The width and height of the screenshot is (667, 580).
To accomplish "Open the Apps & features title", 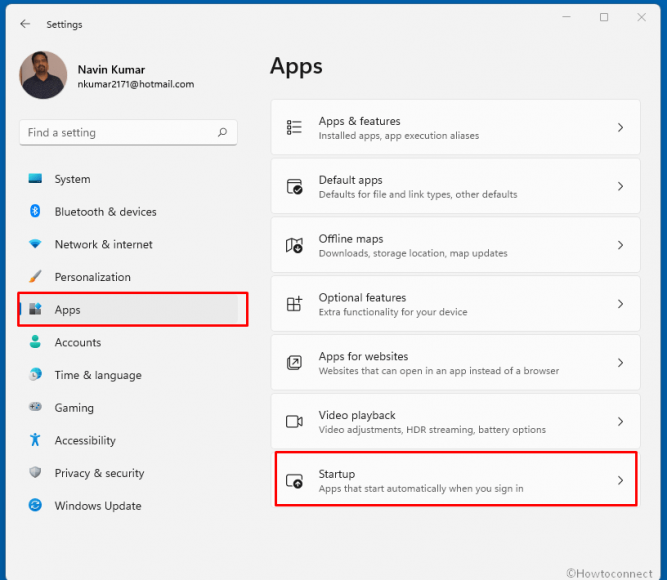I will pyautogui.click(x=359, y=121).
